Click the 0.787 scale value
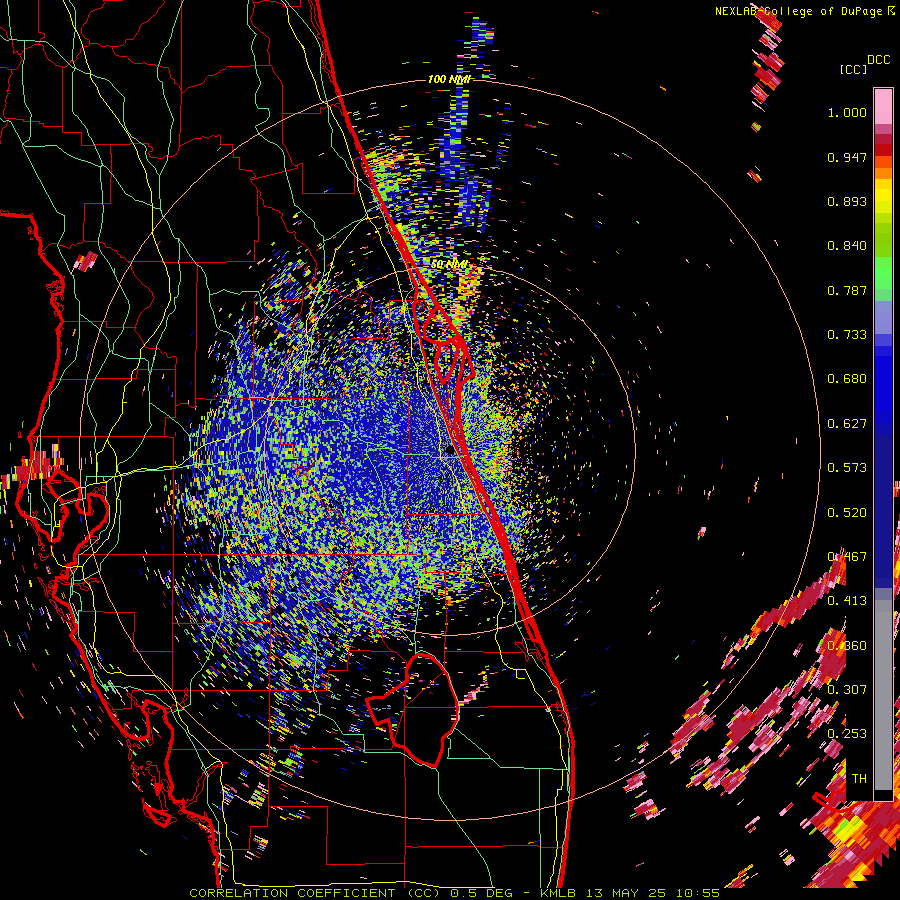The height and width of the screenshot is (900, 900). coord(847,290)
